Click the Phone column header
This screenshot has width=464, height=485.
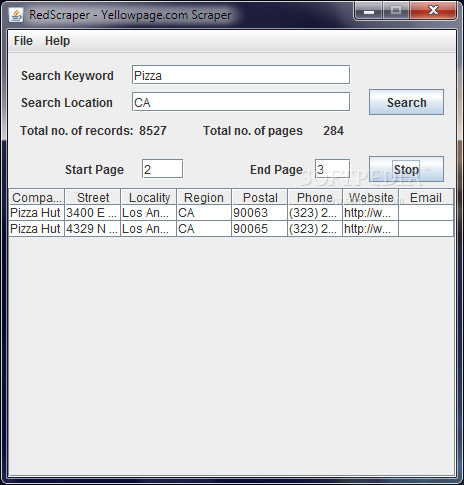(x=315, y=197)
